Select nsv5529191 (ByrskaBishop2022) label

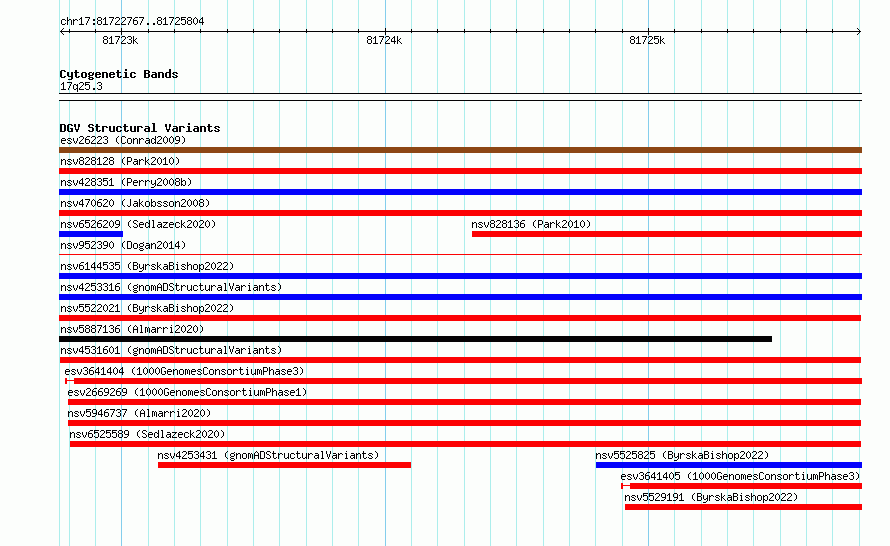(x=711, y=497)
